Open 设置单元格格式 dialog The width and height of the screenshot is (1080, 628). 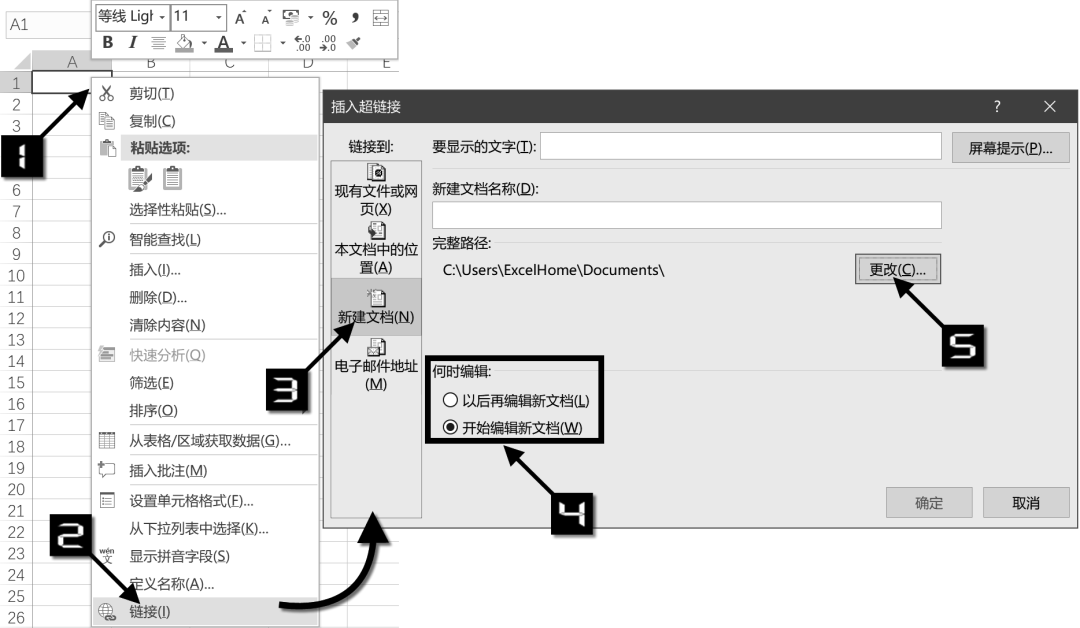tap(205, 501)
